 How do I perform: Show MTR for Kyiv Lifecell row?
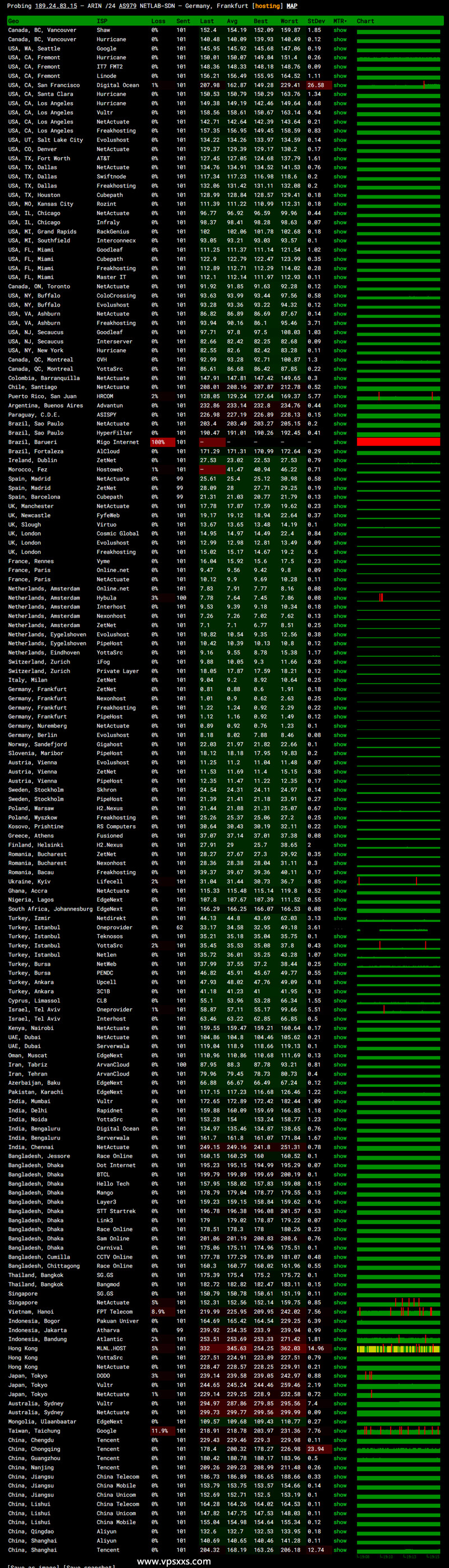[x=340, y=881]
